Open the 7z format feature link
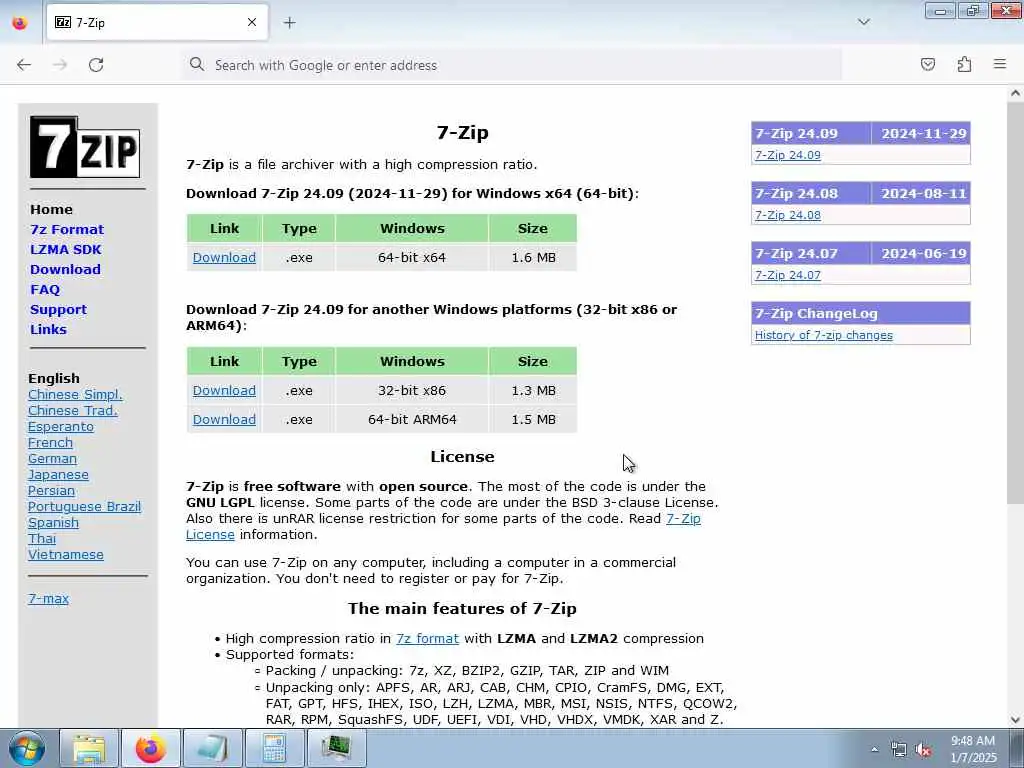This screenshot has width=1024, height=768. 427,639
